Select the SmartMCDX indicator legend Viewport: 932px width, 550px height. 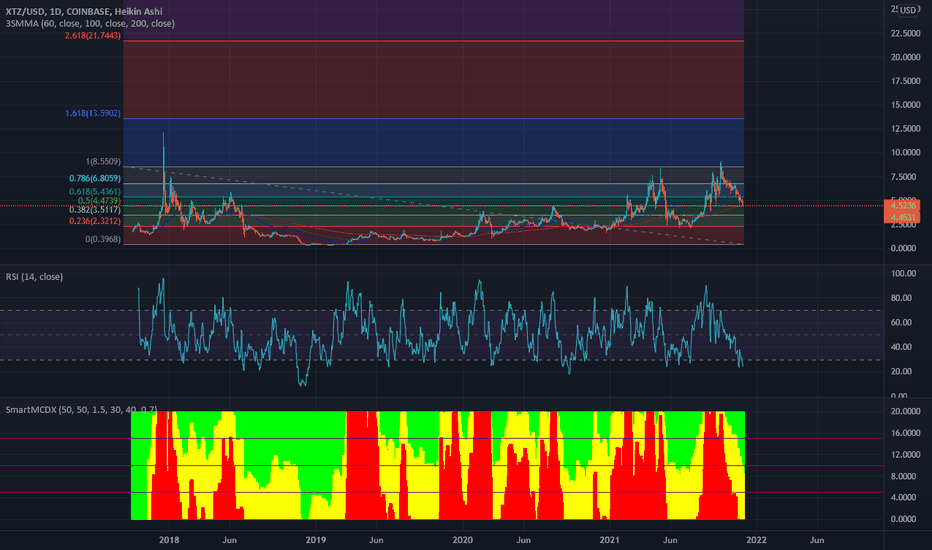(x=81, y=410)
